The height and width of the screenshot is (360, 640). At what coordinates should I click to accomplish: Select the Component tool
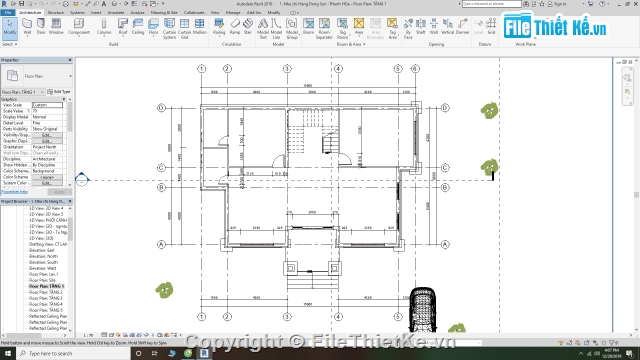(x=79, y=27)
